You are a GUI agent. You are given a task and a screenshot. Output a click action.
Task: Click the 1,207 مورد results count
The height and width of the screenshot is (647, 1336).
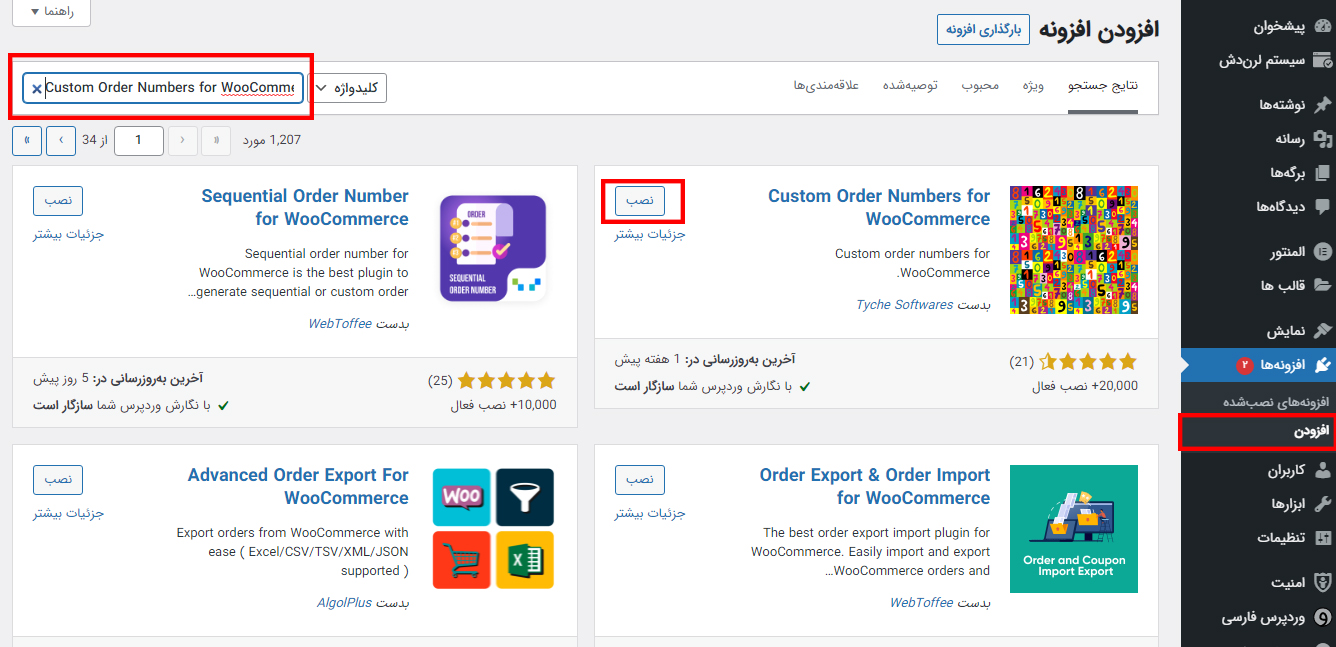(271, 141)
